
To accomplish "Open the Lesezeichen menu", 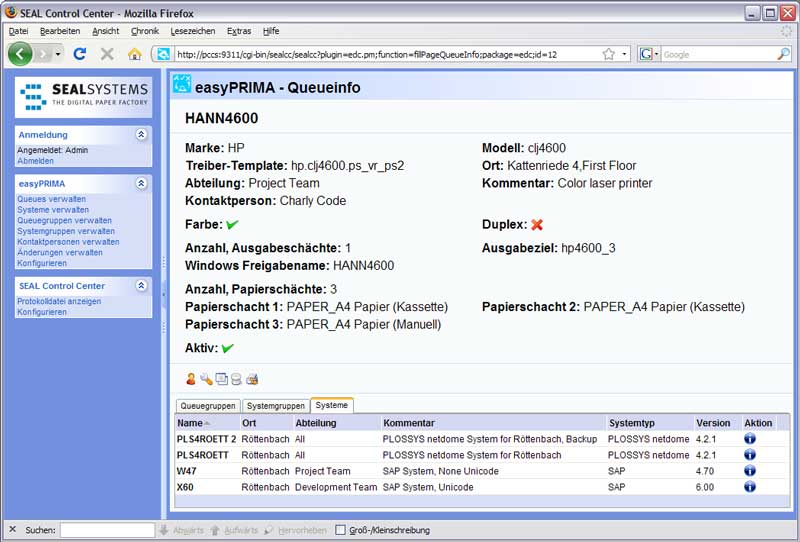I will click(x=190, y=31).
